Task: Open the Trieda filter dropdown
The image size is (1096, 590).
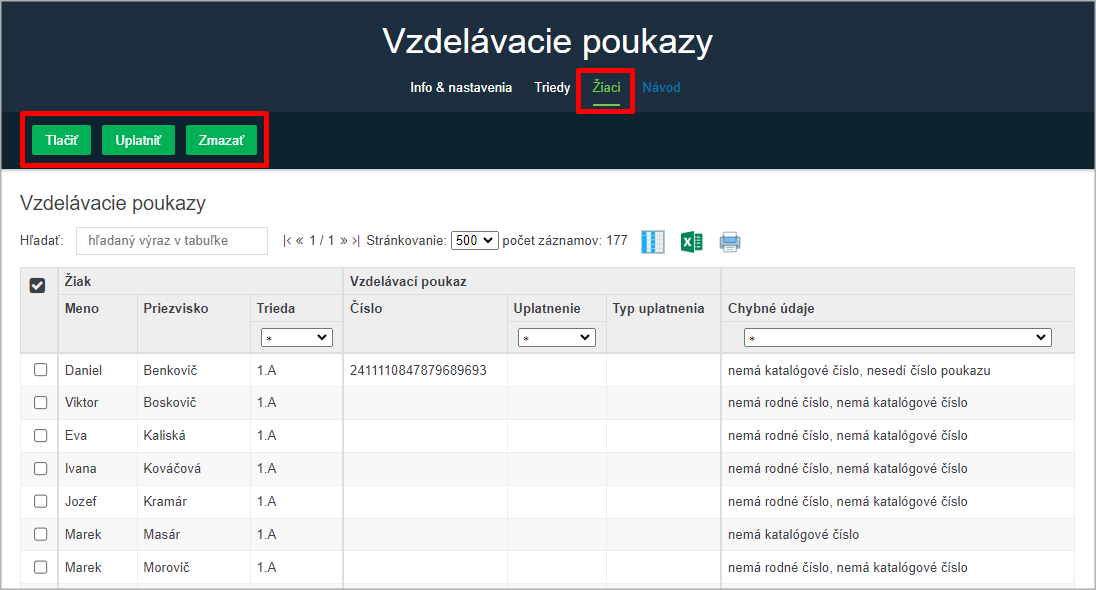Action: pos(296,338)
